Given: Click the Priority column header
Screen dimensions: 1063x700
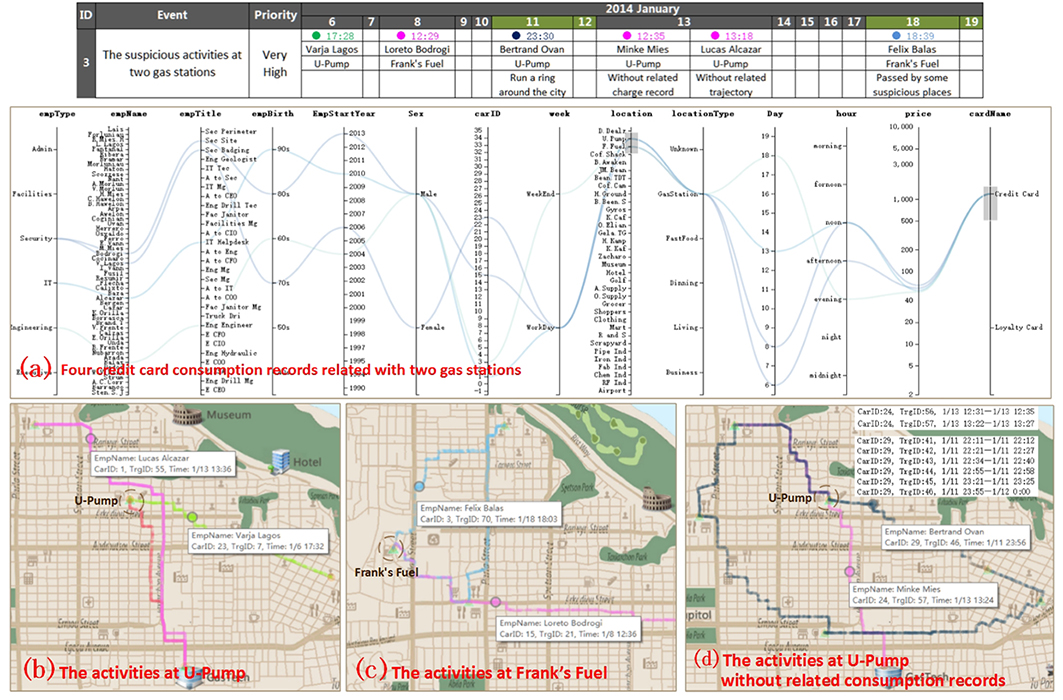Looking at the screenshot, I should tap(275, 15).
